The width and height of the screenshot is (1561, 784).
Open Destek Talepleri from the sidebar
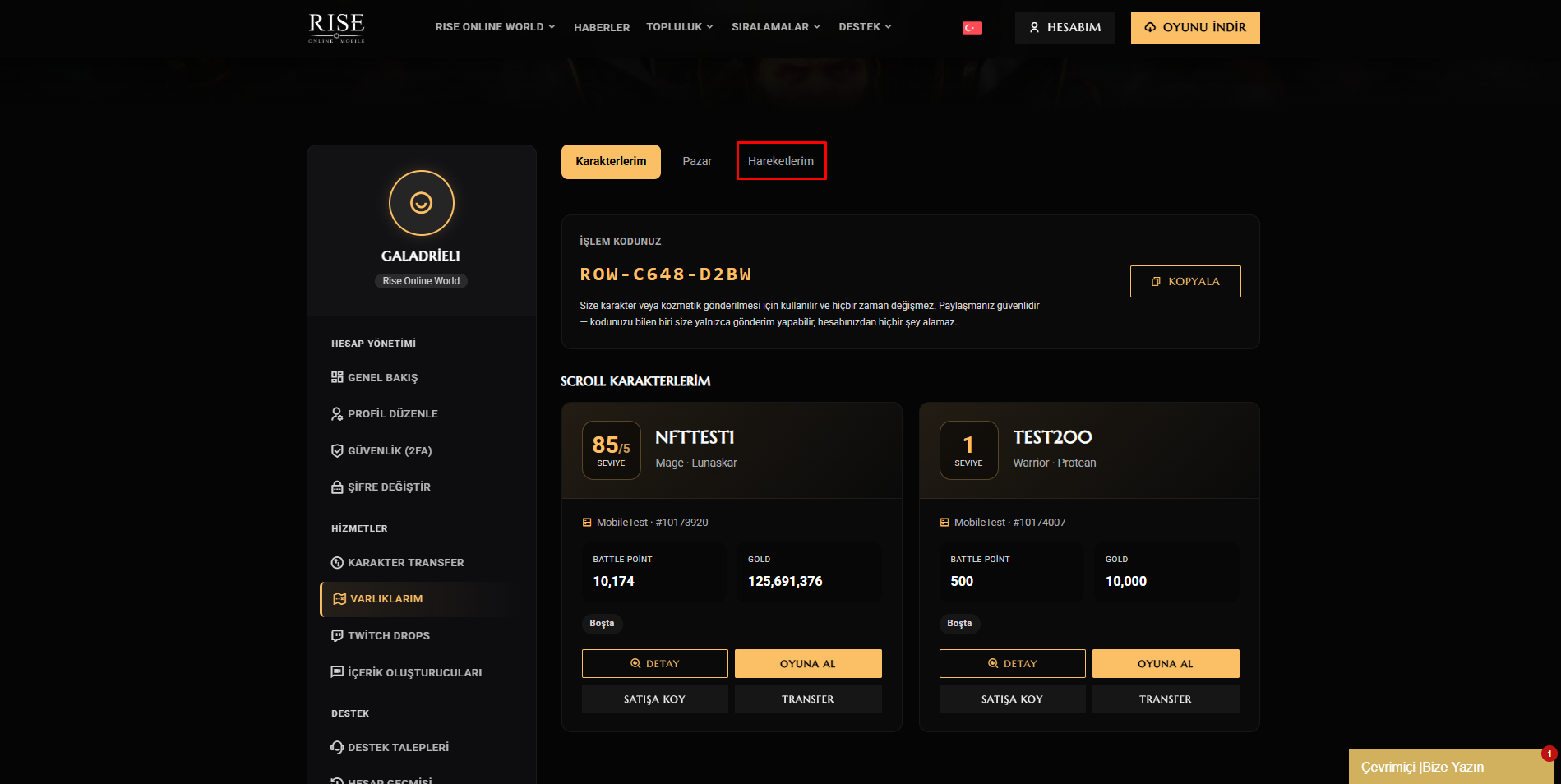[x=390, y=747]
